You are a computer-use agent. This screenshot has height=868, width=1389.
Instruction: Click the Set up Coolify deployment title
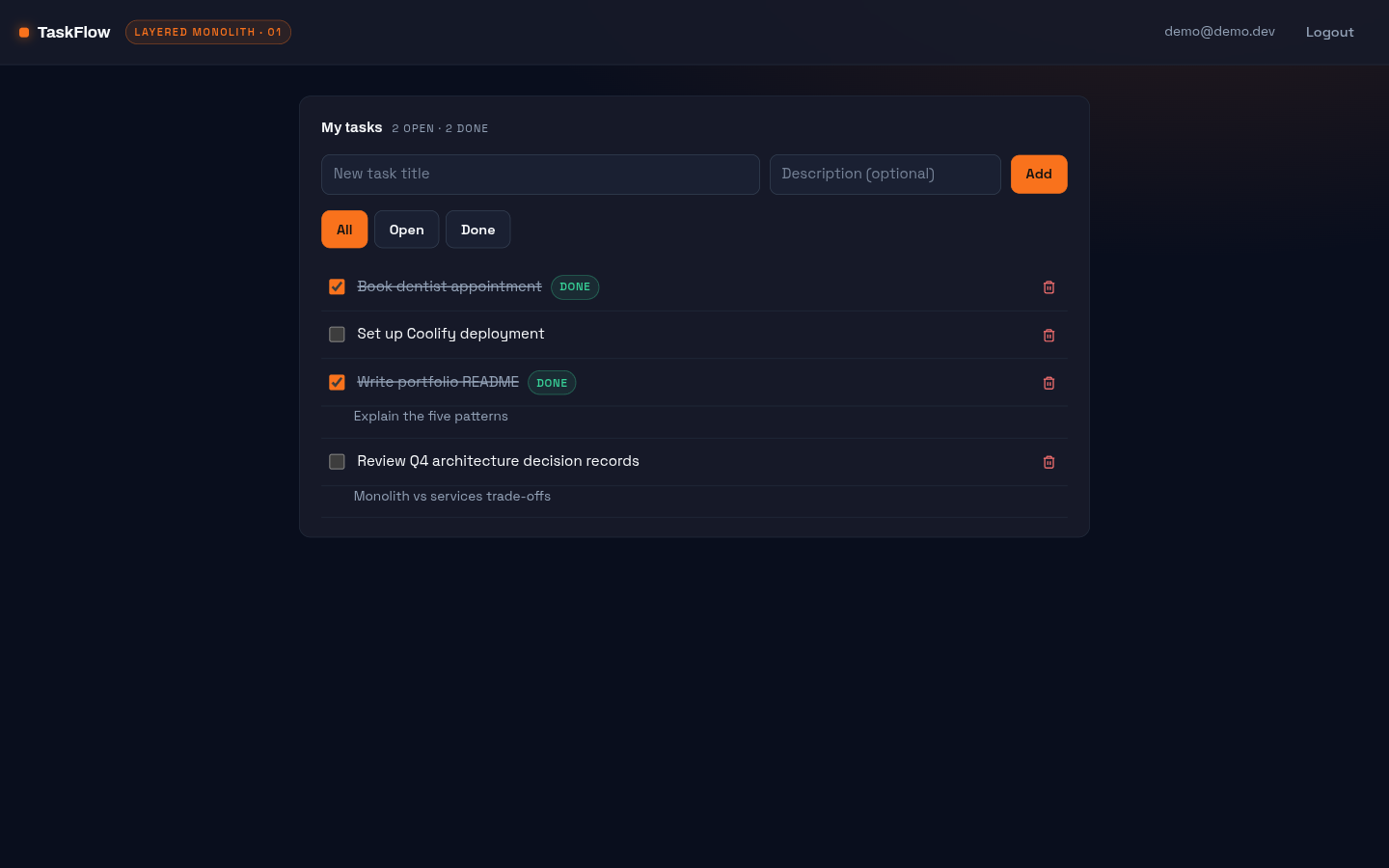coord(450,334)
